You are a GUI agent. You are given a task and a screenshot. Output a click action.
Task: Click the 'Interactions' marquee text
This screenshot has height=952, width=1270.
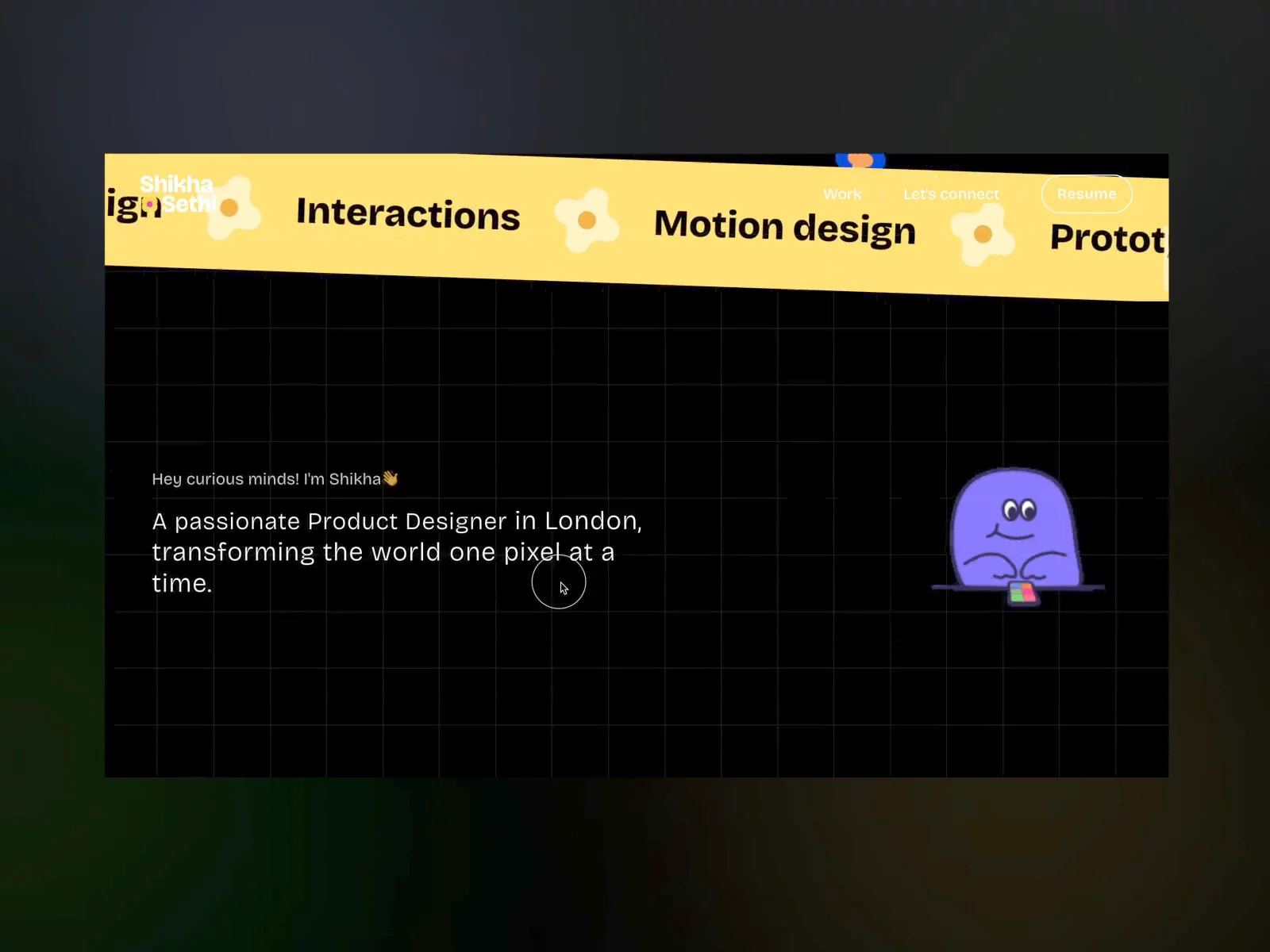coord(408,213)
